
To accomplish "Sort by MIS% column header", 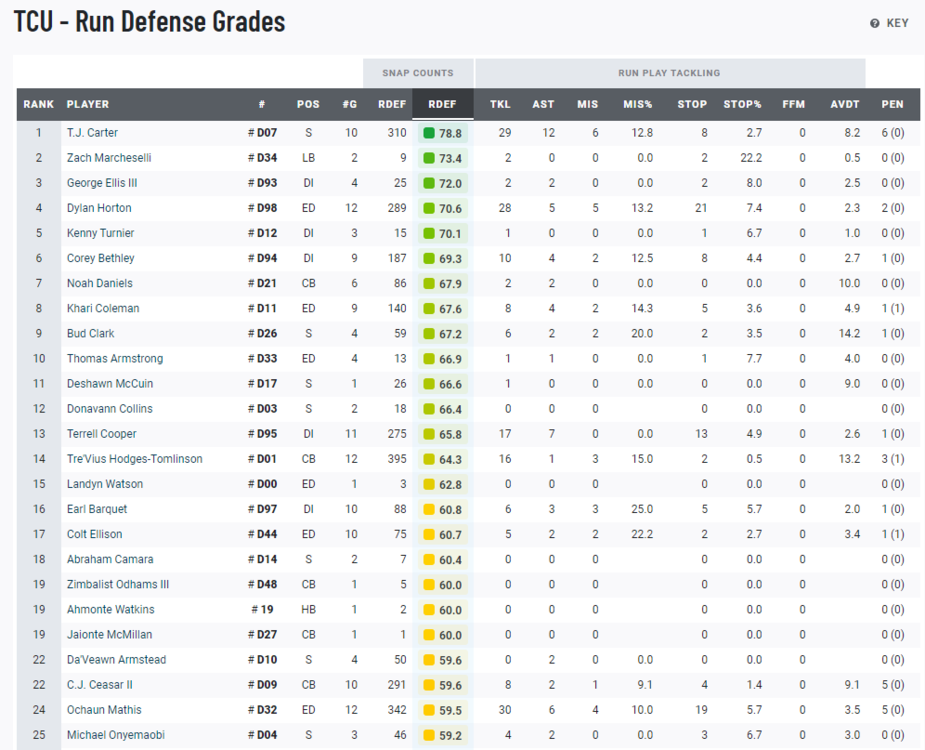I will click(638, 104).
